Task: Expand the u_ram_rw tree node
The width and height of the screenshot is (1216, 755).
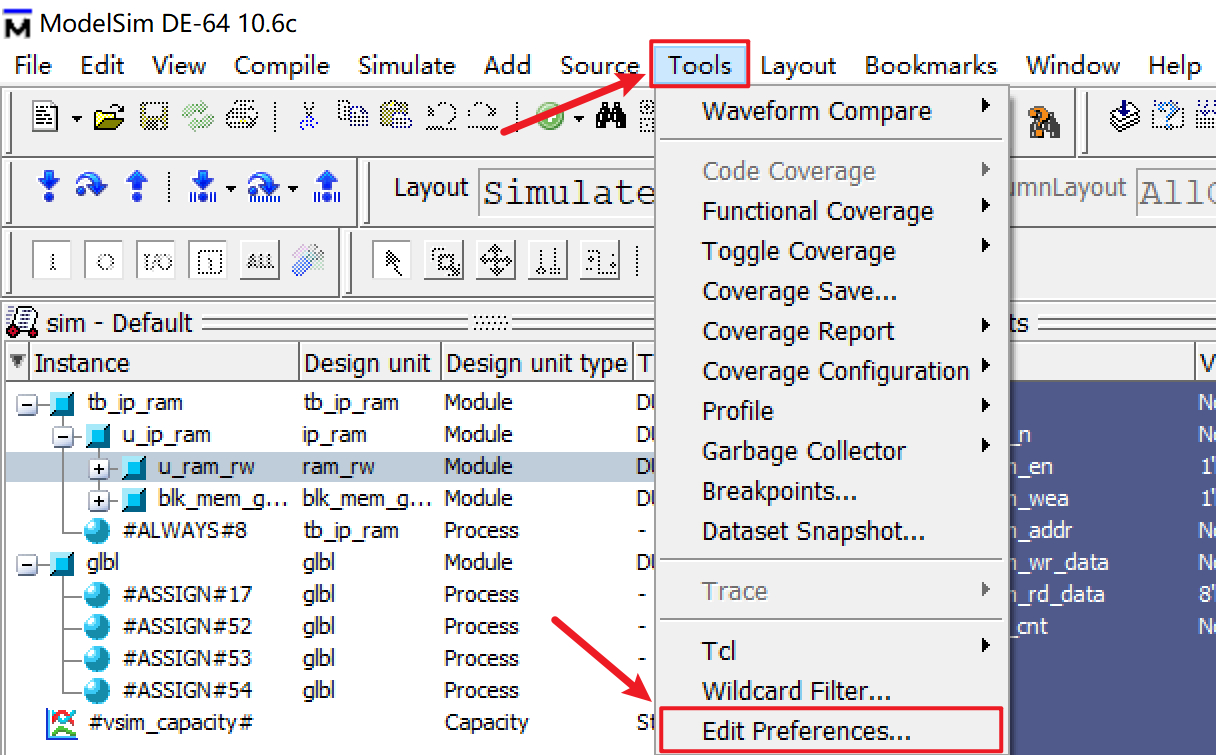Action: pyautogui.click(x=99, y=468)
